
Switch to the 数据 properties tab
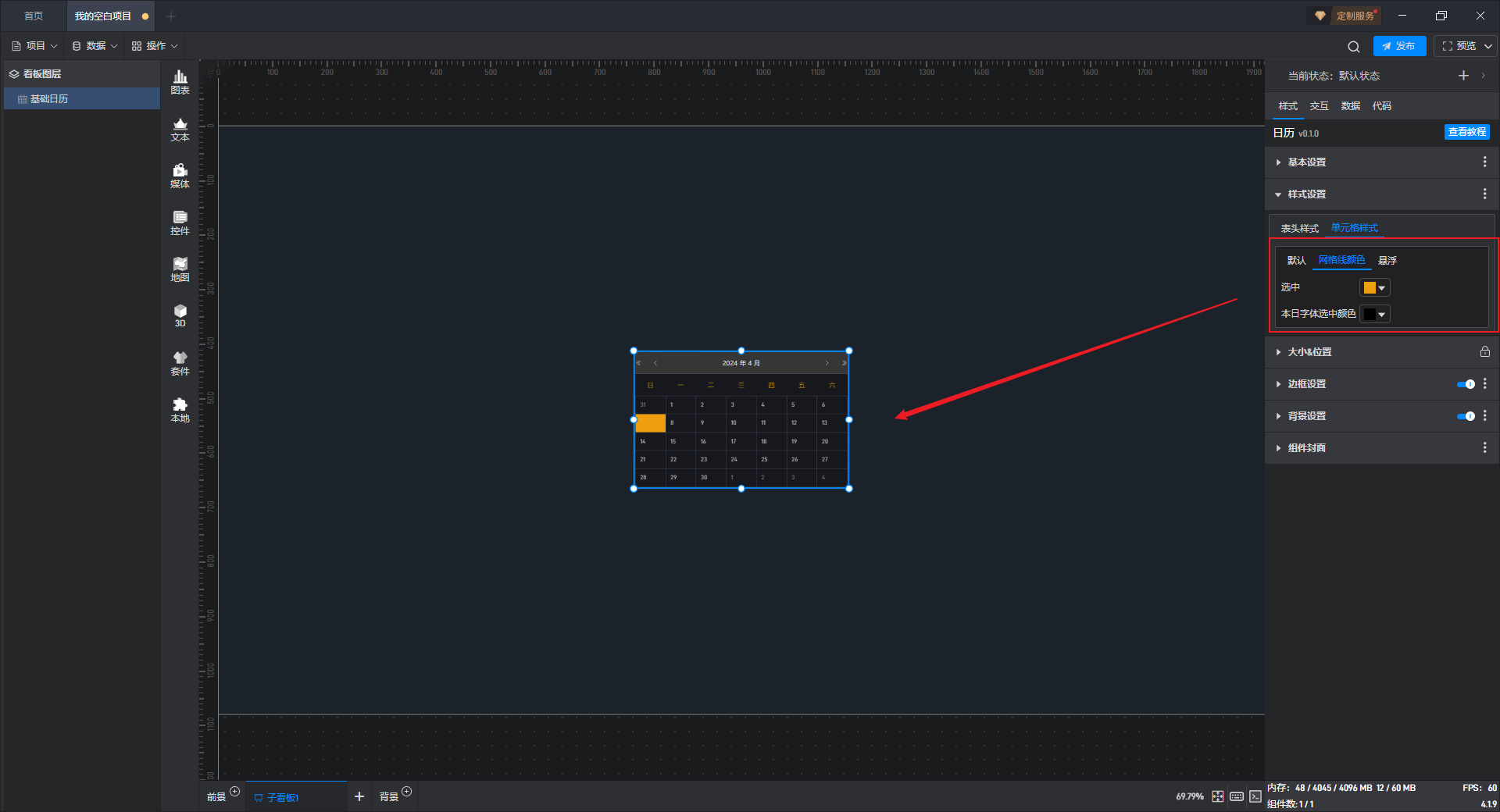click(1350, 106)
